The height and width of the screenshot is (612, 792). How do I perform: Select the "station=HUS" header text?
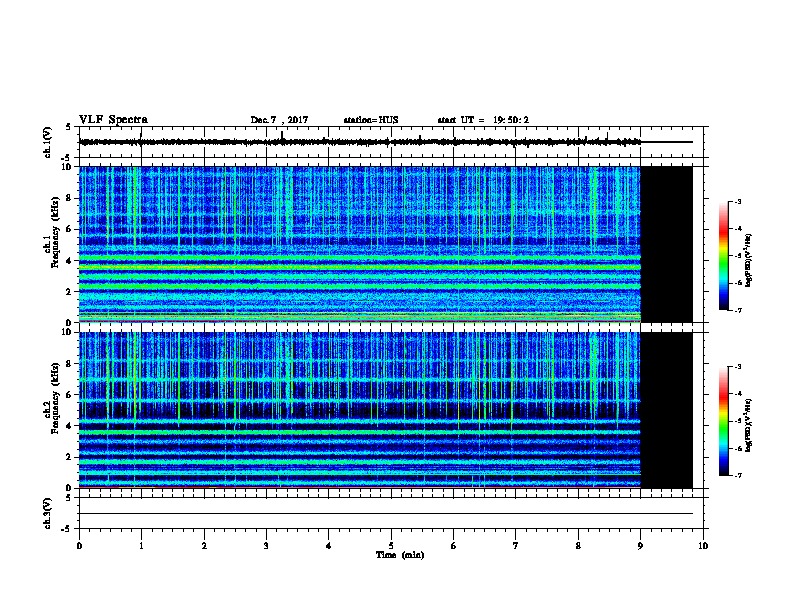371,120
